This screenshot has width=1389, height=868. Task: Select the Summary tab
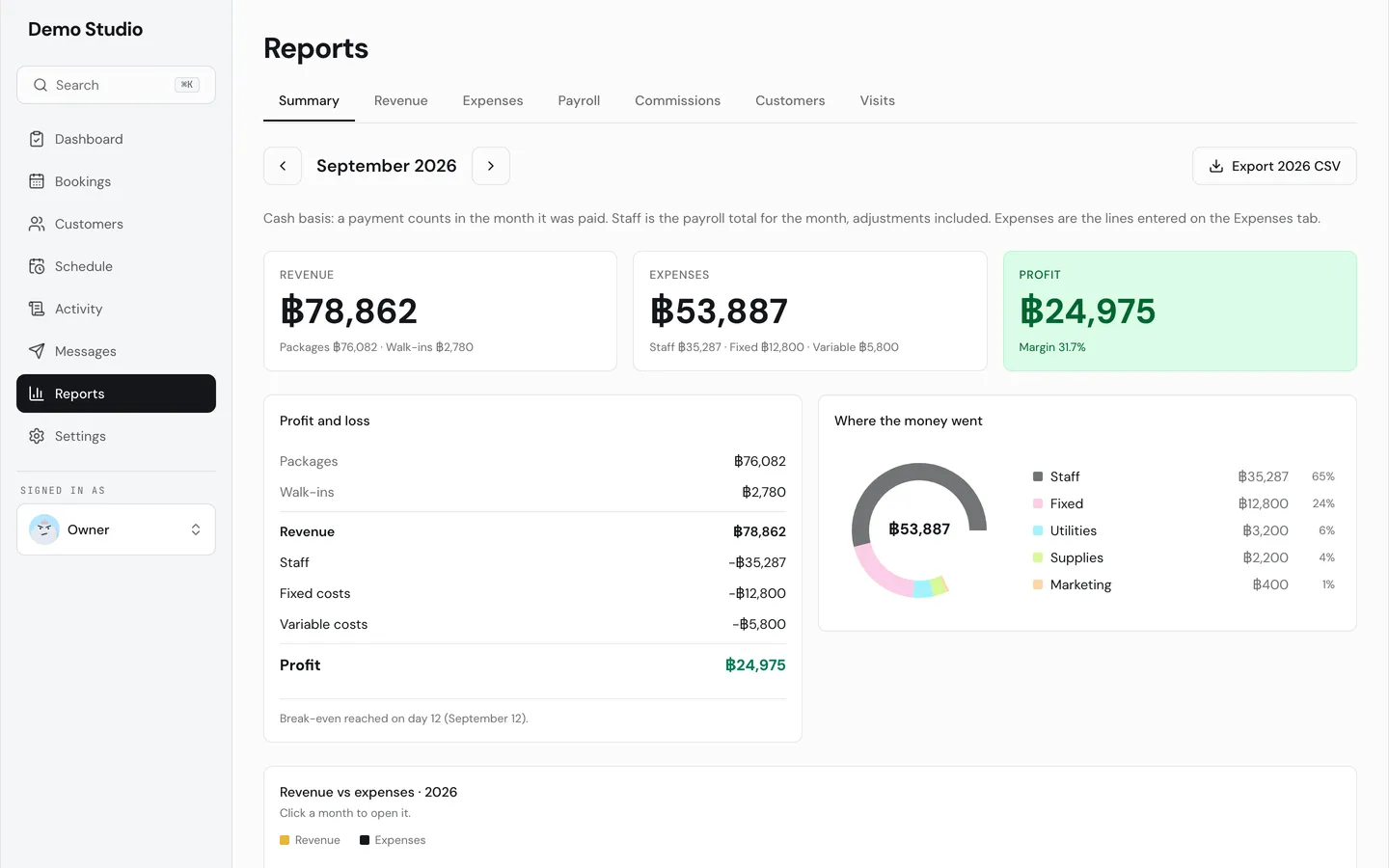tap(309, 100)
